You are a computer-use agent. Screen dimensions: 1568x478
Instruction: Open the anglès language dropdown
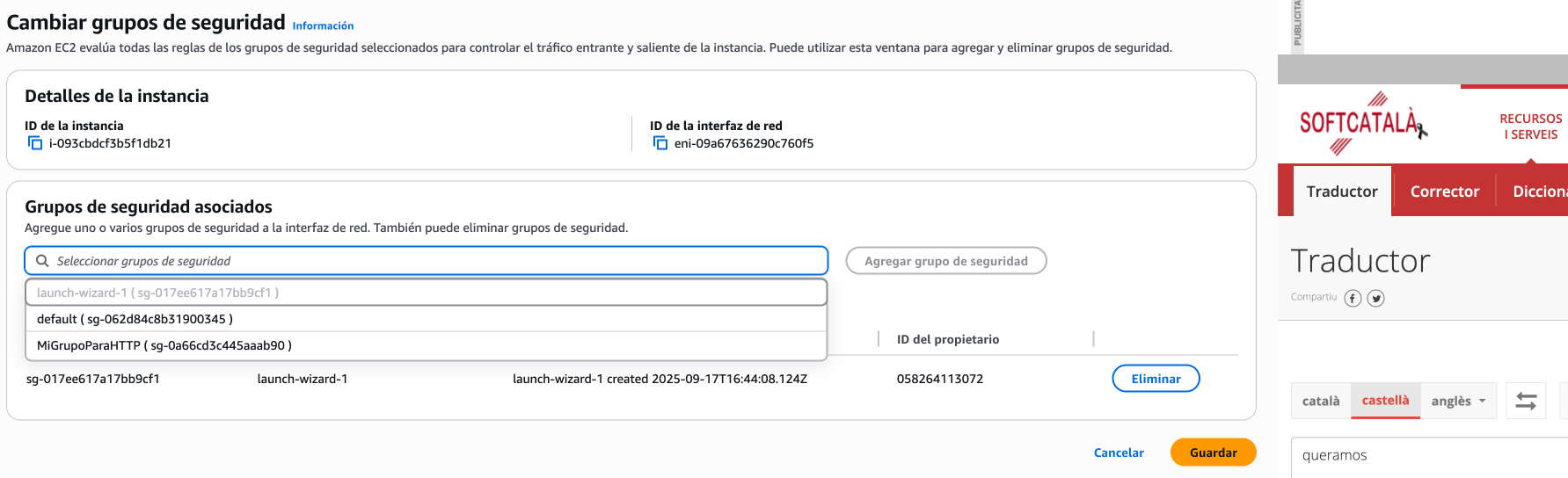1459,402
